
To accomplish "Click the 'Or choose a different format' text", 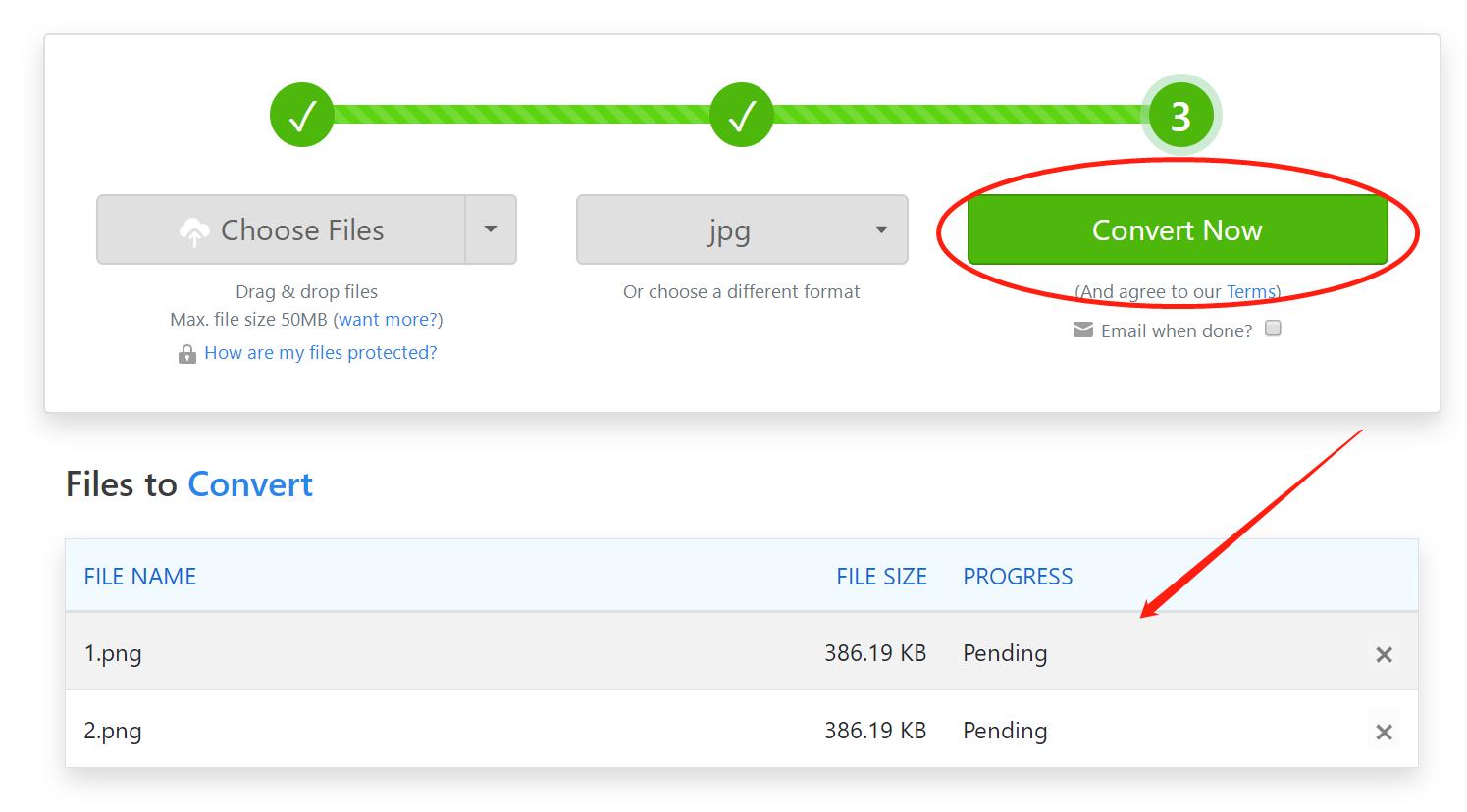I will pyautogui.click(x=742, y=291).
